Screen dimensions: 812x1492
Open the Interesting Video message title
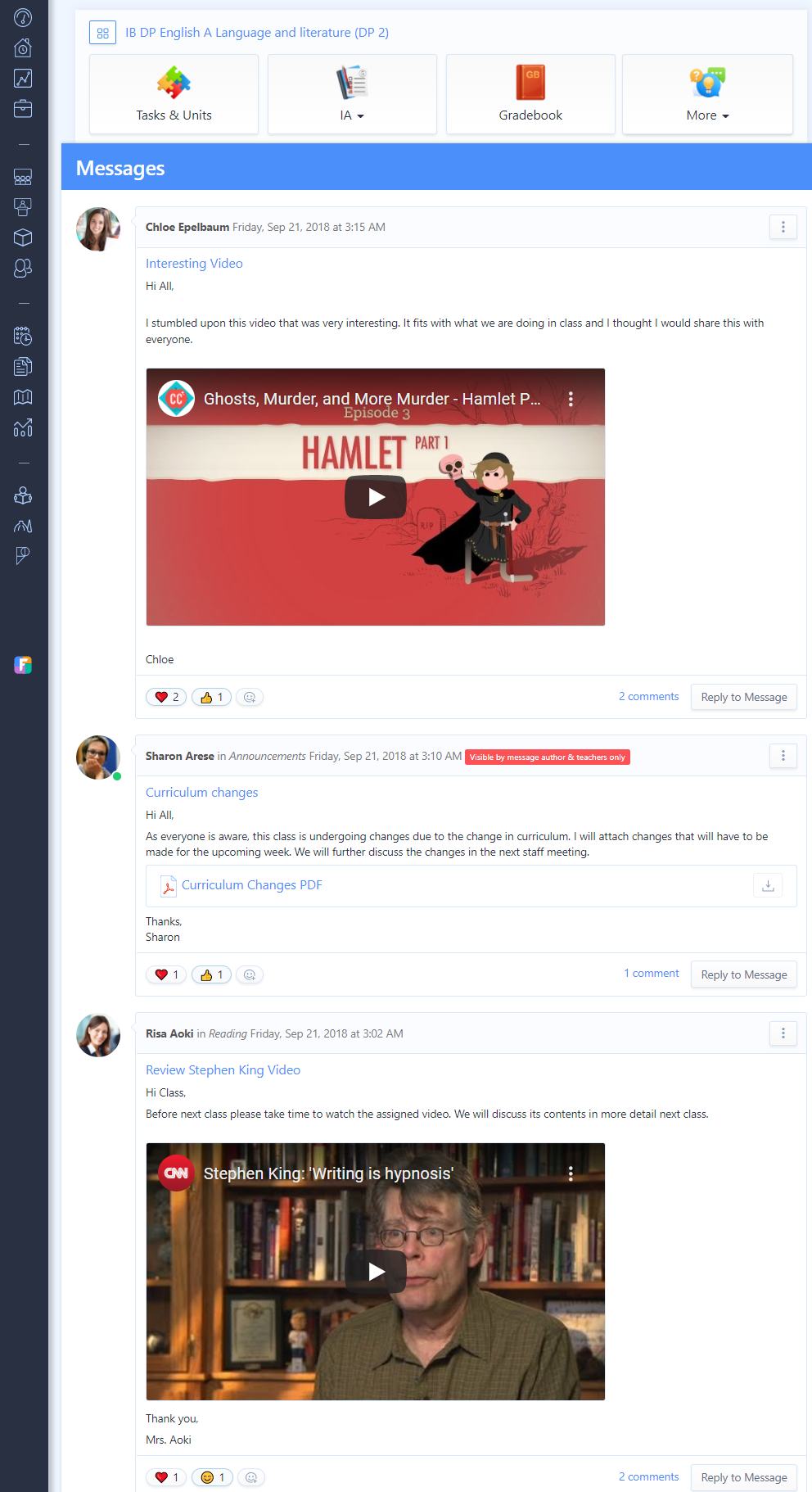point(194,264)
